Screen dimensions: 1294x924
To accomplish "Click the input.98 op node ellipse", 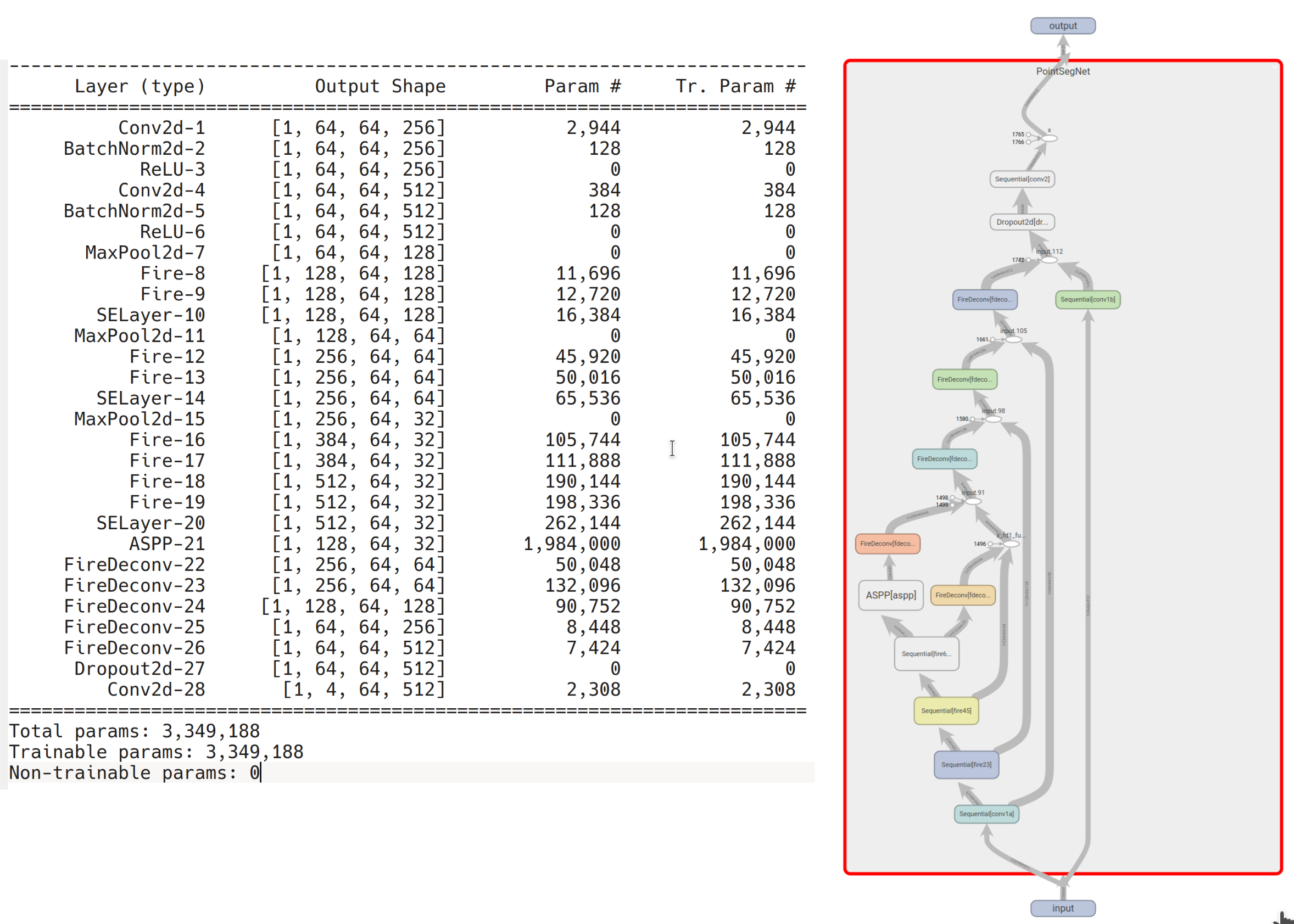I will [993, 419].
